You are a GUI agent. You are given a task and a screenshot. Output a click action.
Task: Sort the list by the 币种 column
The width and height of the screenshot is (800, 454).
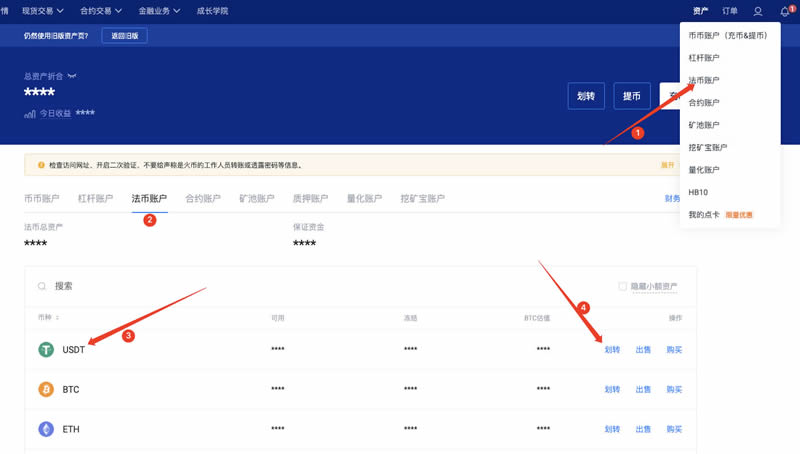49,318
